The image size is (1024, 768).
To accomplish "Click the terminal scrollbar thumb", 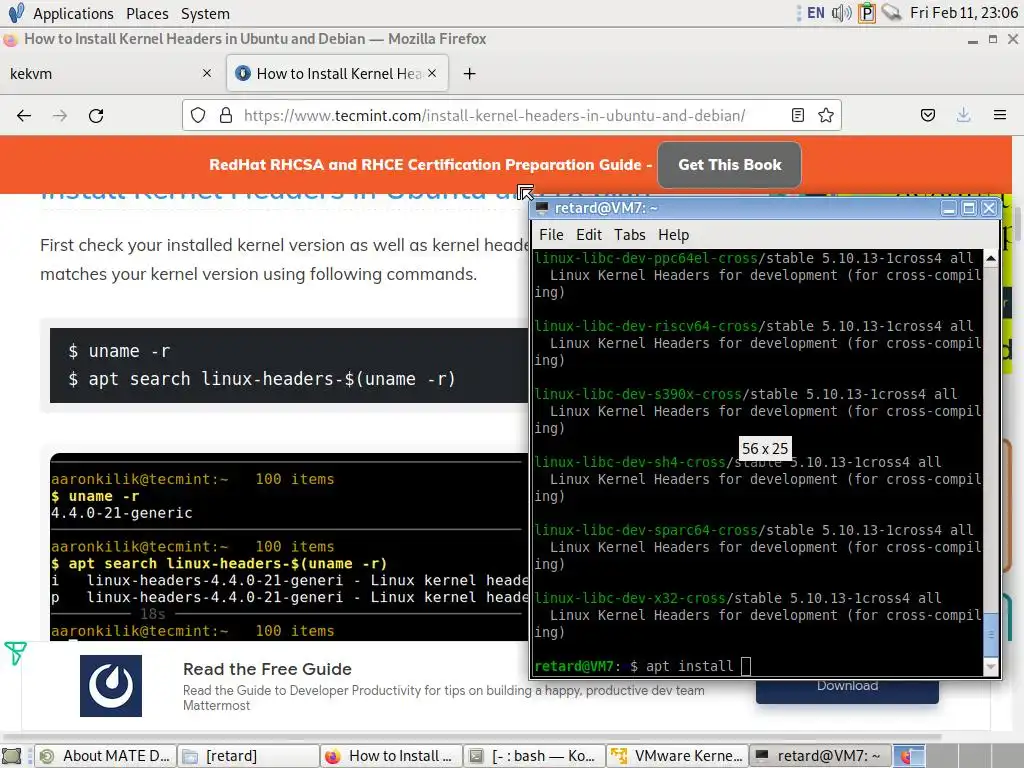I will (x=991, y=633).
